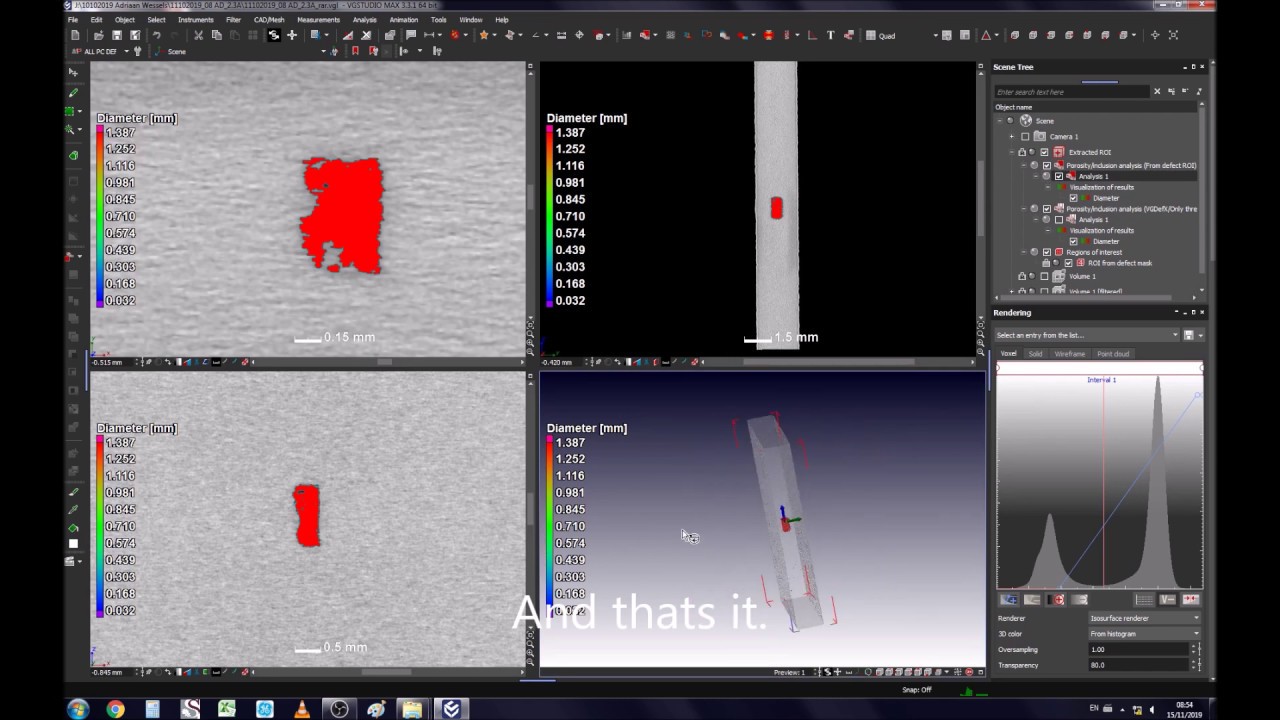Click the Save toolbar icon

coord(117,35)
